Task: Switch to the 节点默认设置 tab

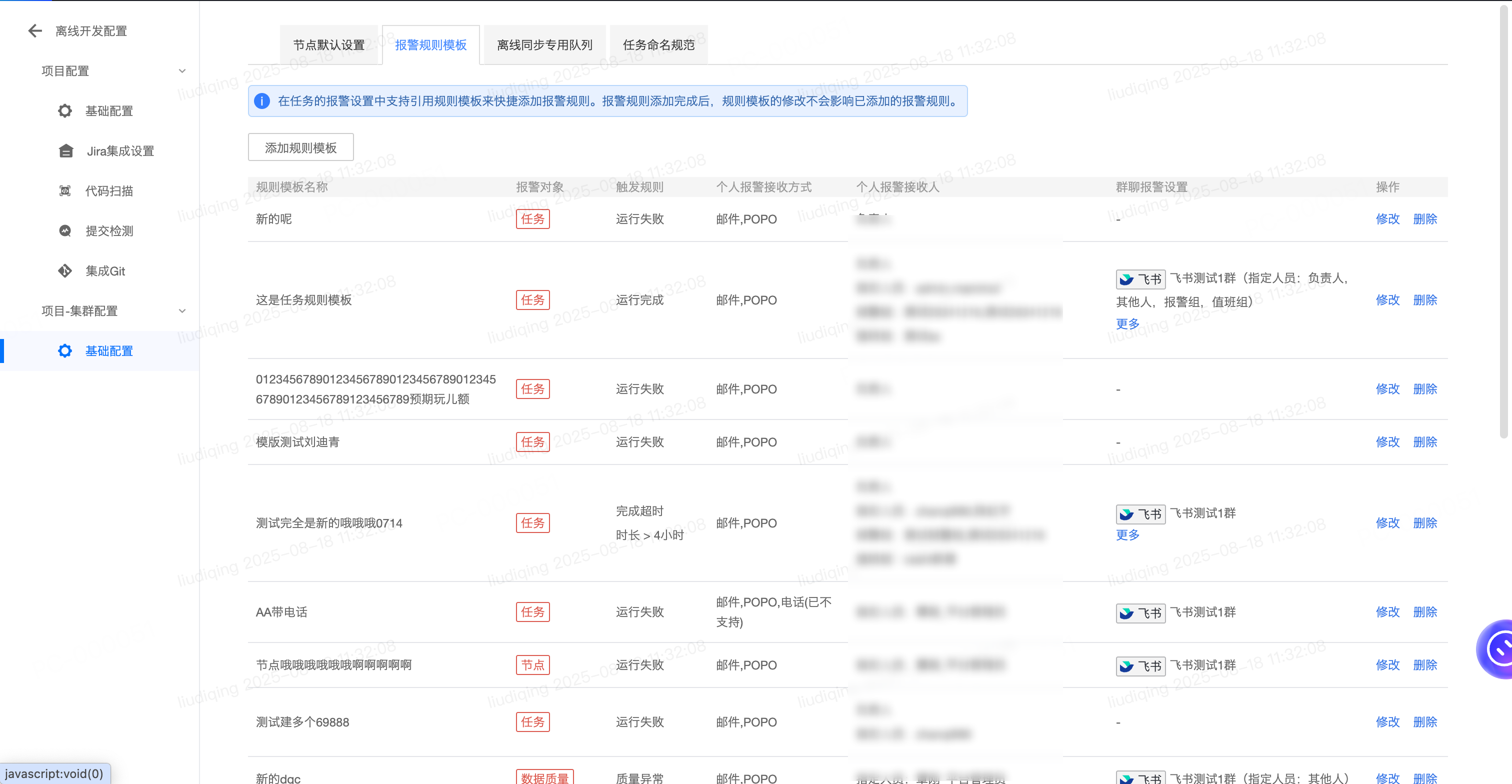Action: [328, 45]
